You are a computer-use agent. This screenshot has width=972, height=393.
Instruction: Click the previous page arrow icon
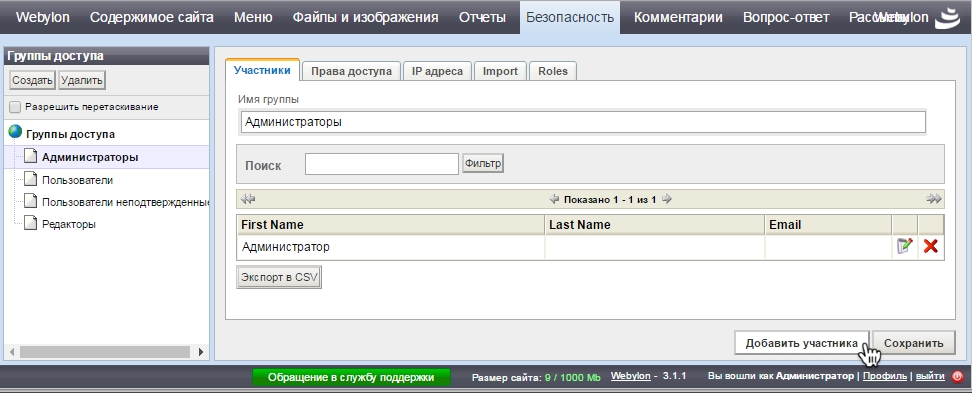click(x=554, y=199)
